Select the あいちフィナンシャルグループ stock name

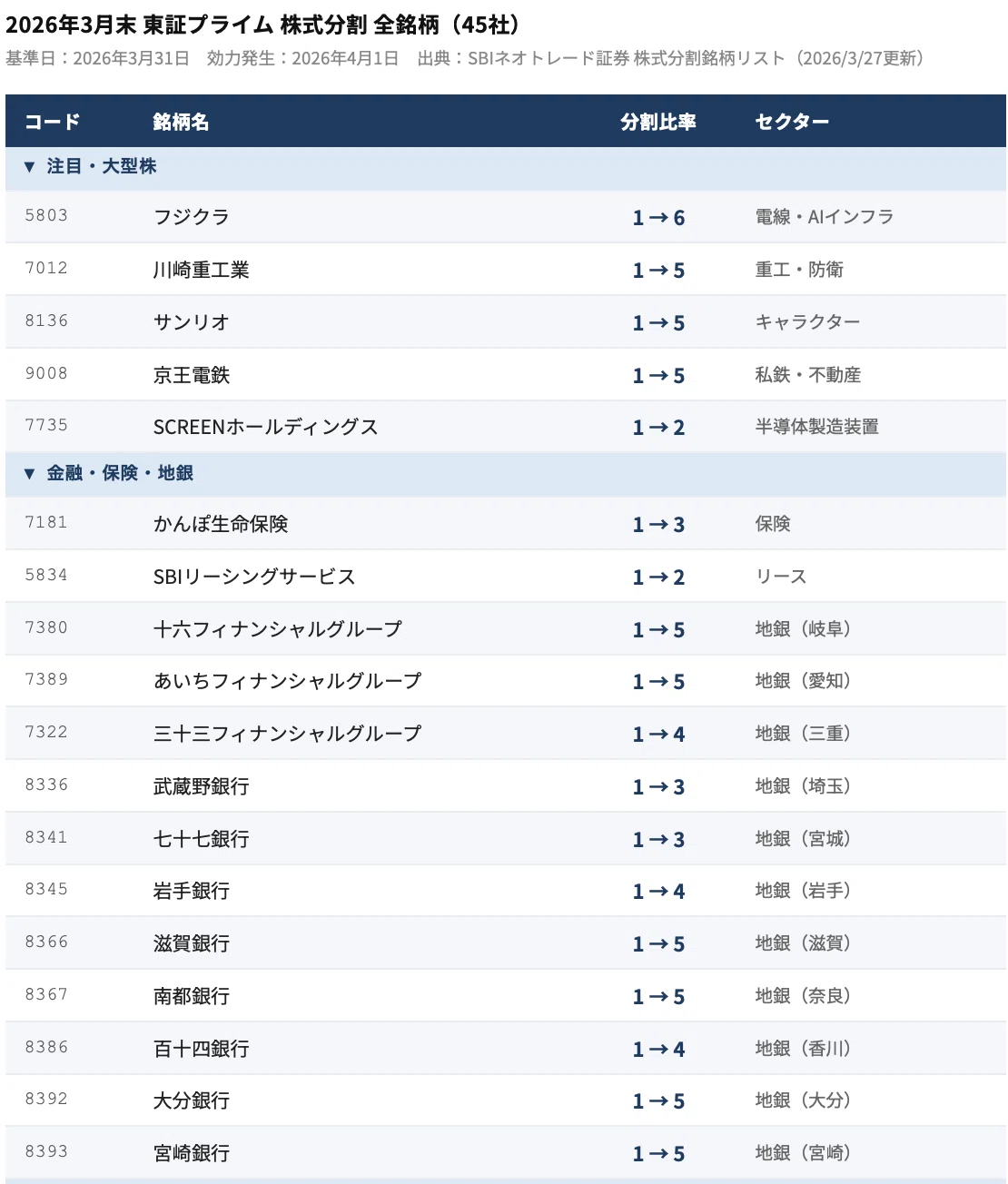tap(288, 681)
